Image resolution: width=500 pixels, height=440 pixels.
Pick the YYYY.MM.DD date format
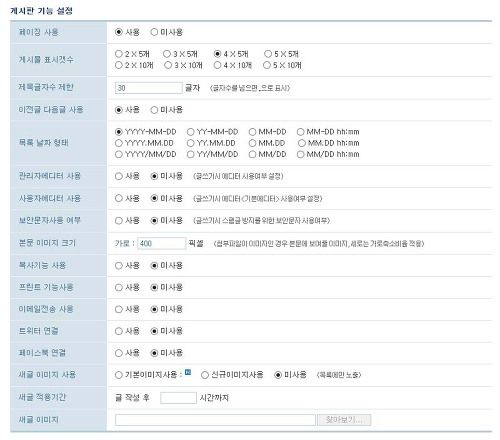click(119, 143)
